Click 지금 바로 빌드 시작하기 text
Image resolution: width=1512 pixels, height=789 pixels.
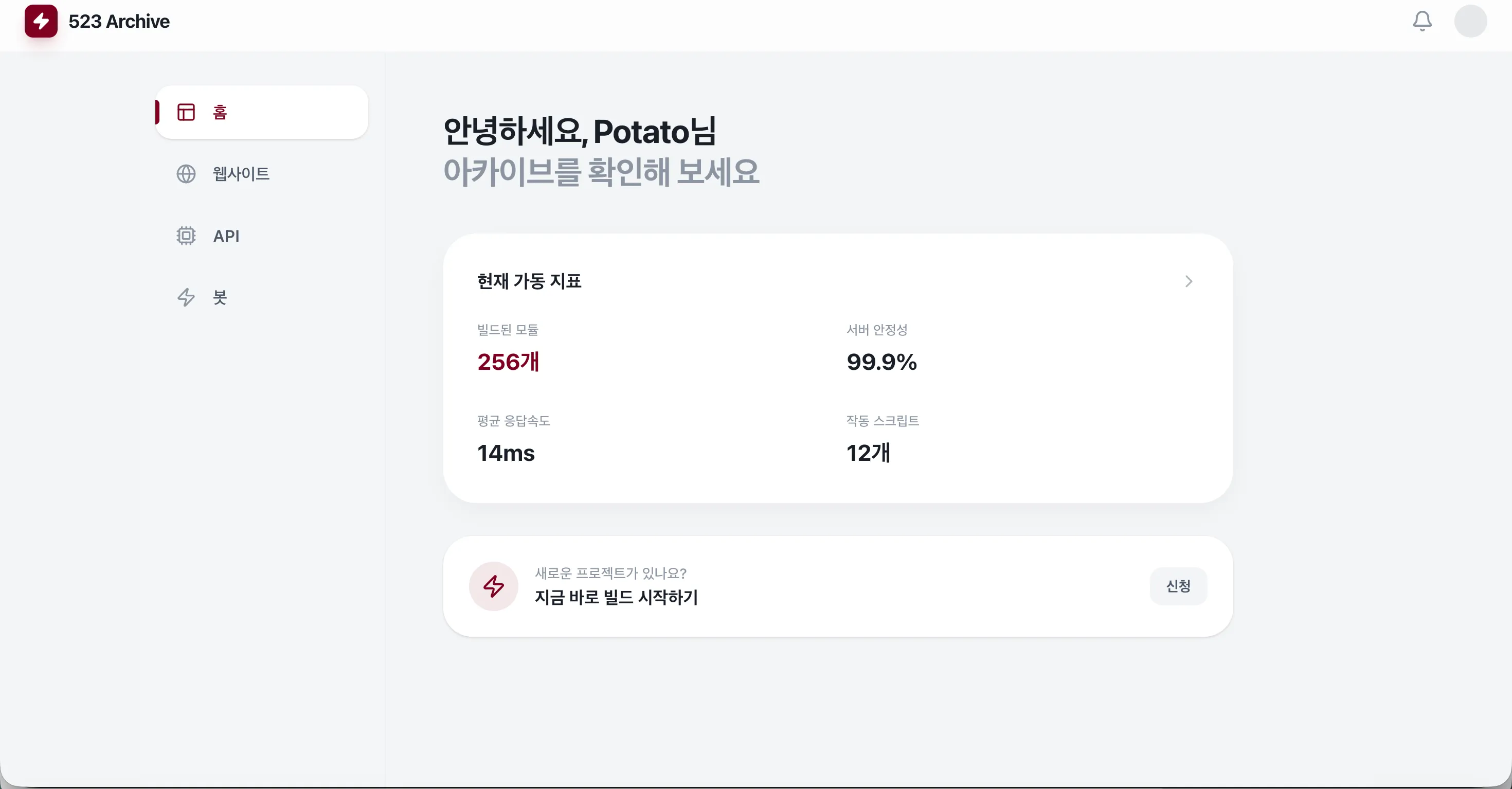[x=616, y=598]
